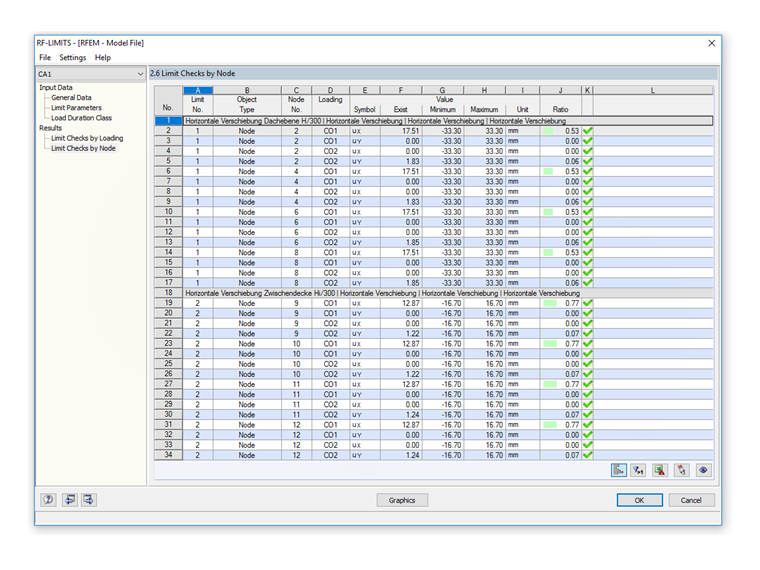Image resolution: width=760 pixels, height=570 pixels.
Task: Click the Graphics button
Action: [402, 500]
